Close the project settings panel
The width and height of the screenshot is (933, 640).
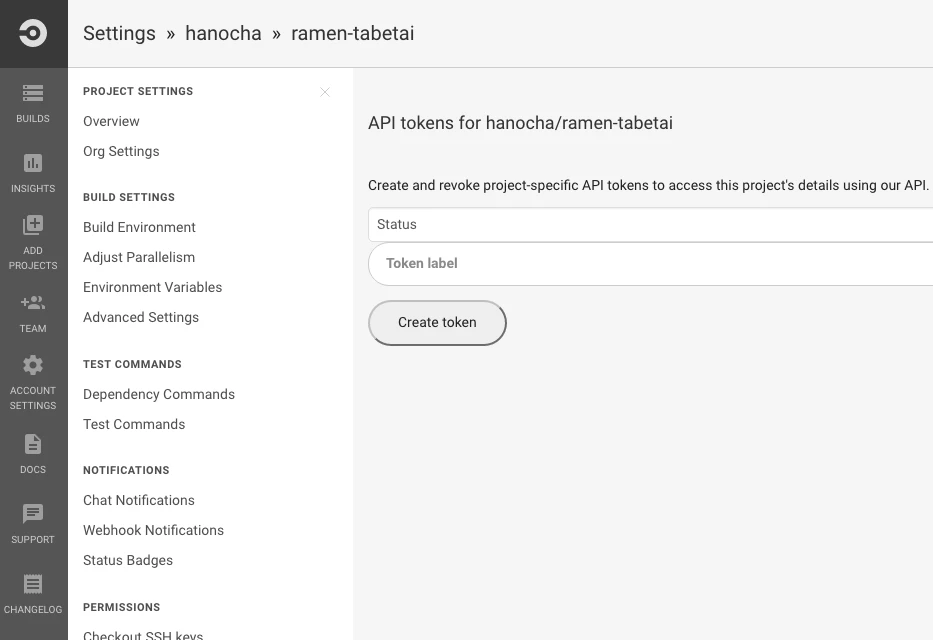(x=325, y=92)
